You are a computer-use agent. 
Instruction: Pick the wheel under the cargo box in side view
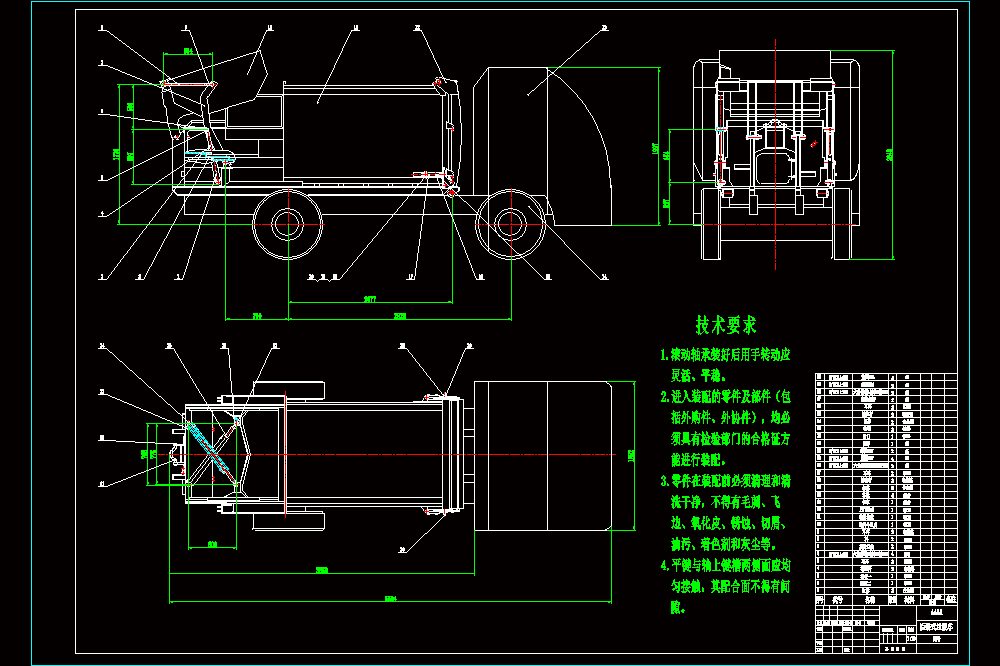tap(288, 224)
